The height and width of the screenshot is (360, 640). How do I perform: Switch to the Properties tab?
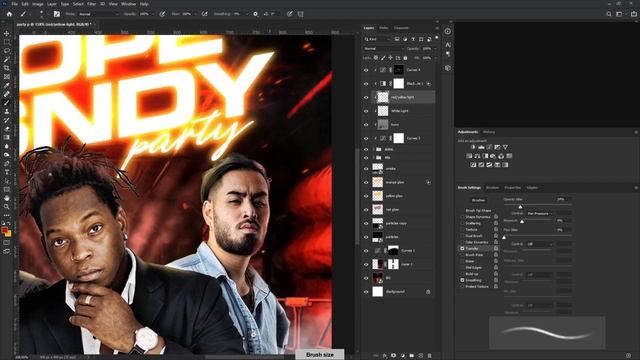513,188
